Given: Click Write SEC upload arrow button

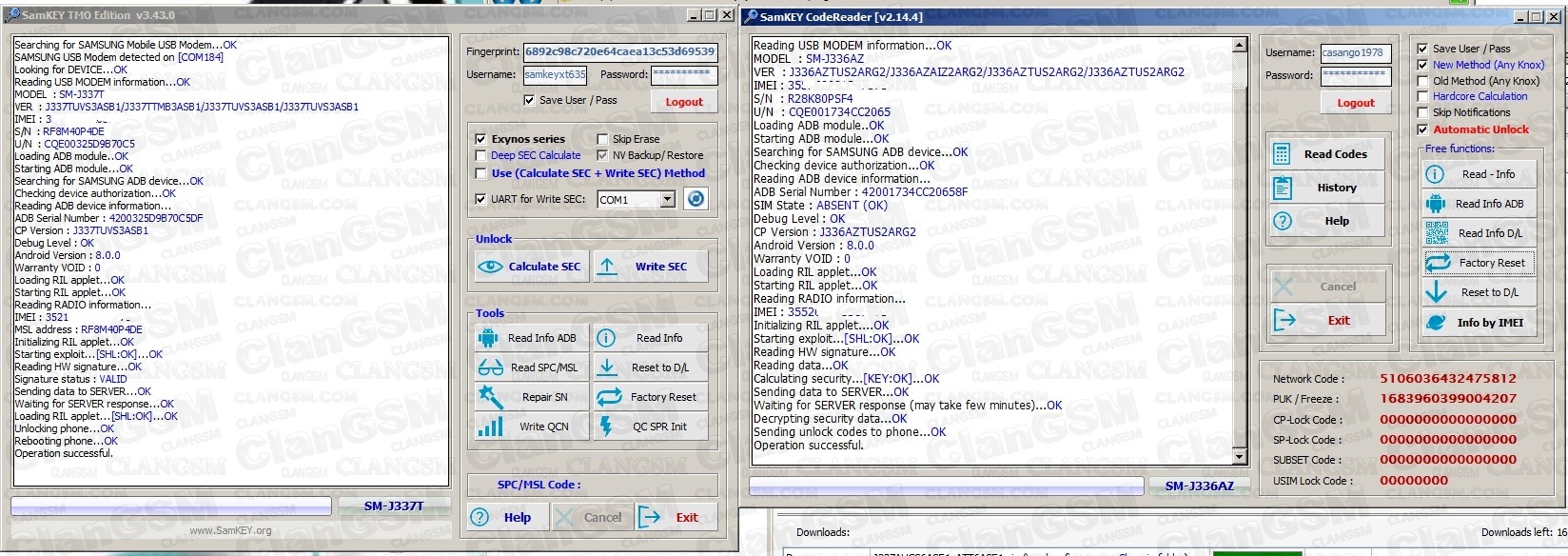Looking at the screenshot, I should 651,267.
